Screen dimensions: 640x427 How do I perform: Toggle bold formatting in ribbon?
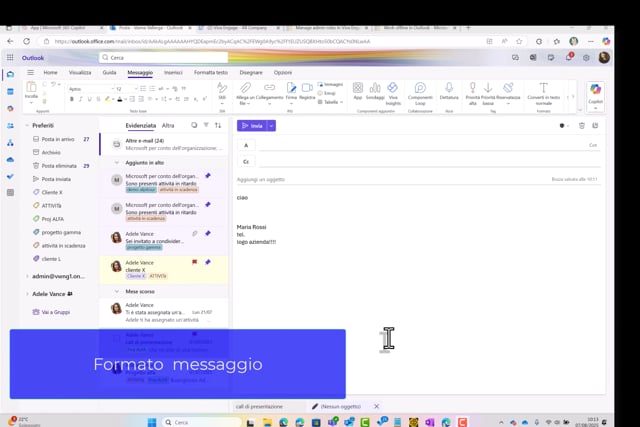pyautogui.click(x=72, y=99)
